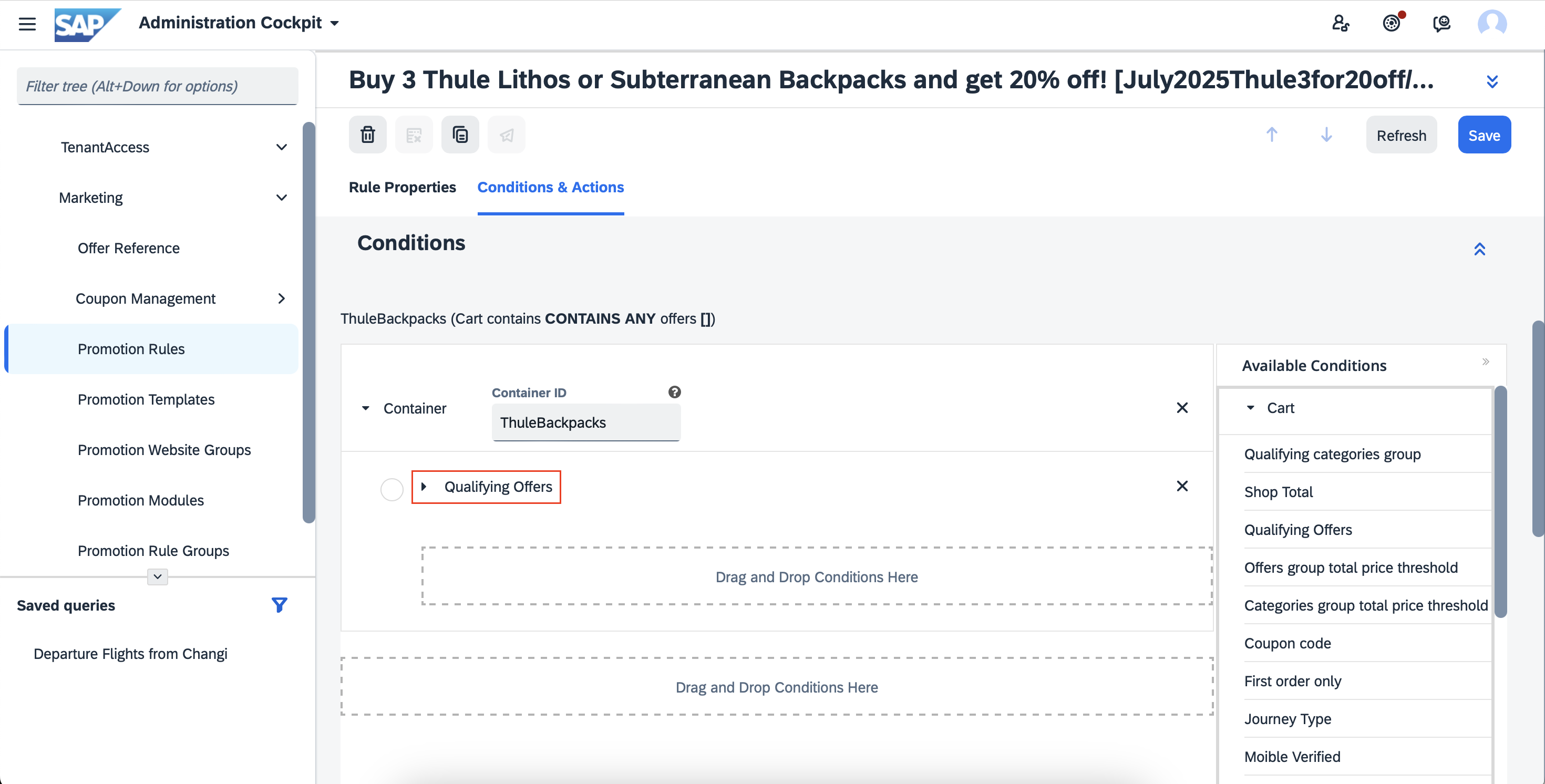Select Promotion Templates in the tree
The width and height of the screenshot is (1545, 784).
pos(146,399)
